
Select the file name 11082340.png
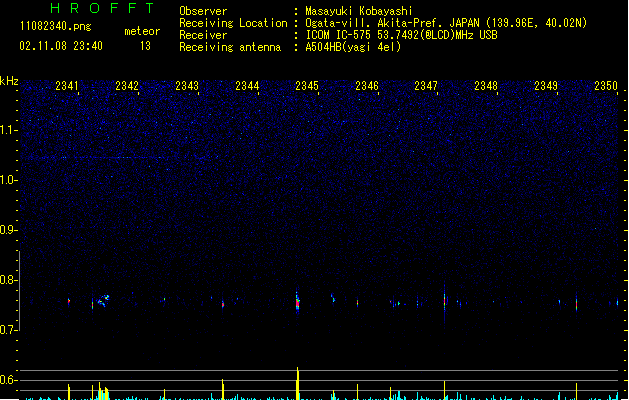[55, 26]
